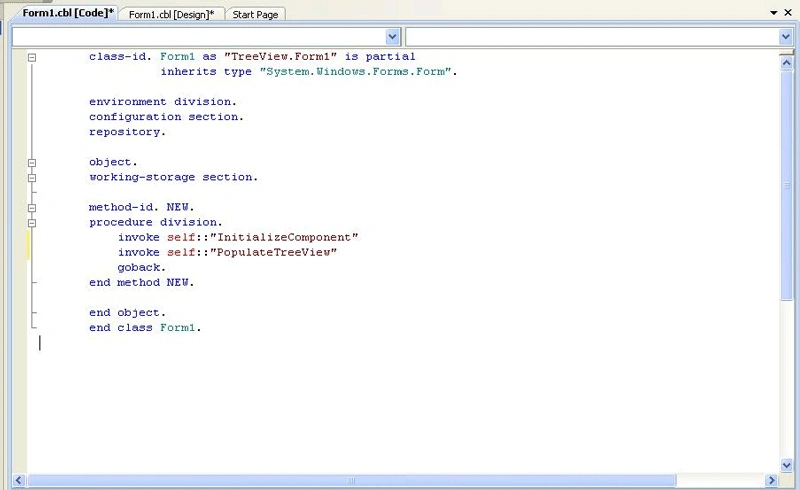Switch to Form1.cbl [Design] tab
This screenshot has height=490, width=800.
pos(171,14)
